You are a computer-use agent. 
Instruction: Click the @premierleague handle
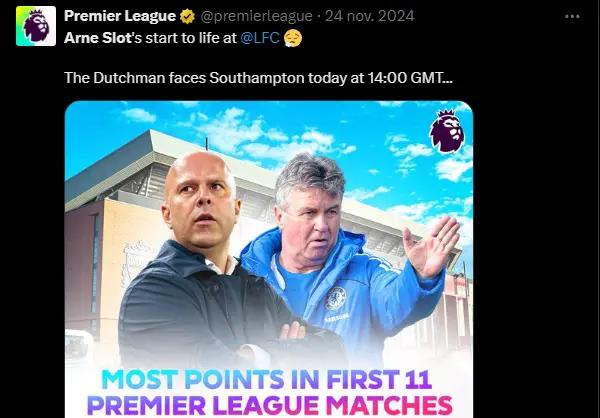pyautogui.click(x=256, y=16)
